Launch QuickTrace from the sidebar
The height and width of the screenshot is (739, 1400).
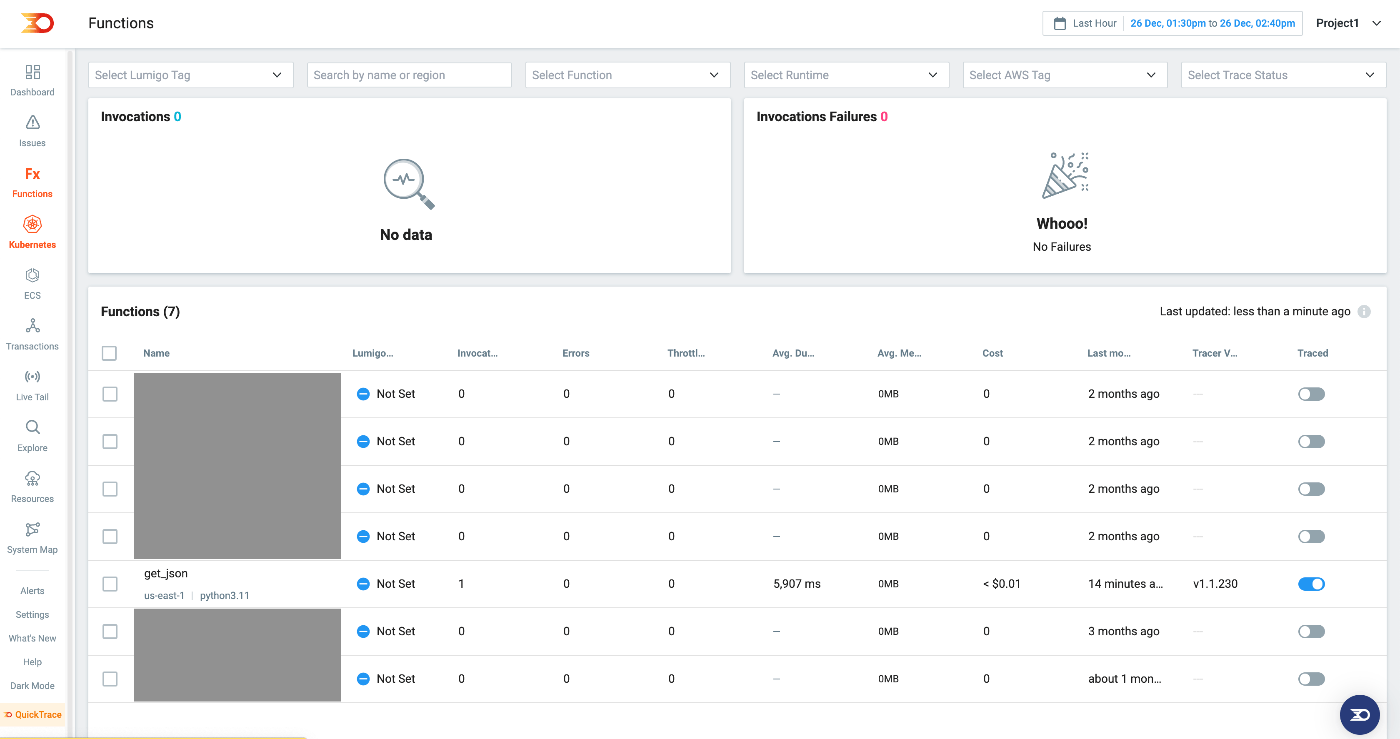point(33,715)
